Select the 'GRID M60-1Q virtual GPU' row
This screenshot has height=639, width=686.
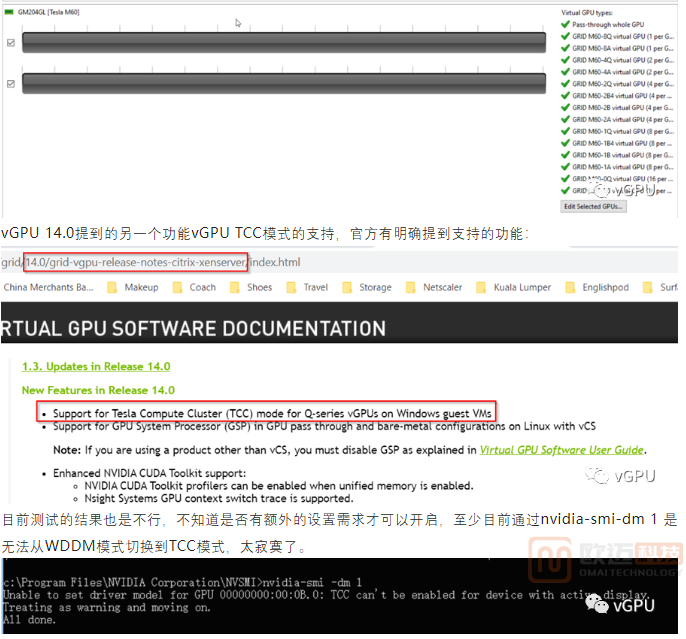(618, 131)
